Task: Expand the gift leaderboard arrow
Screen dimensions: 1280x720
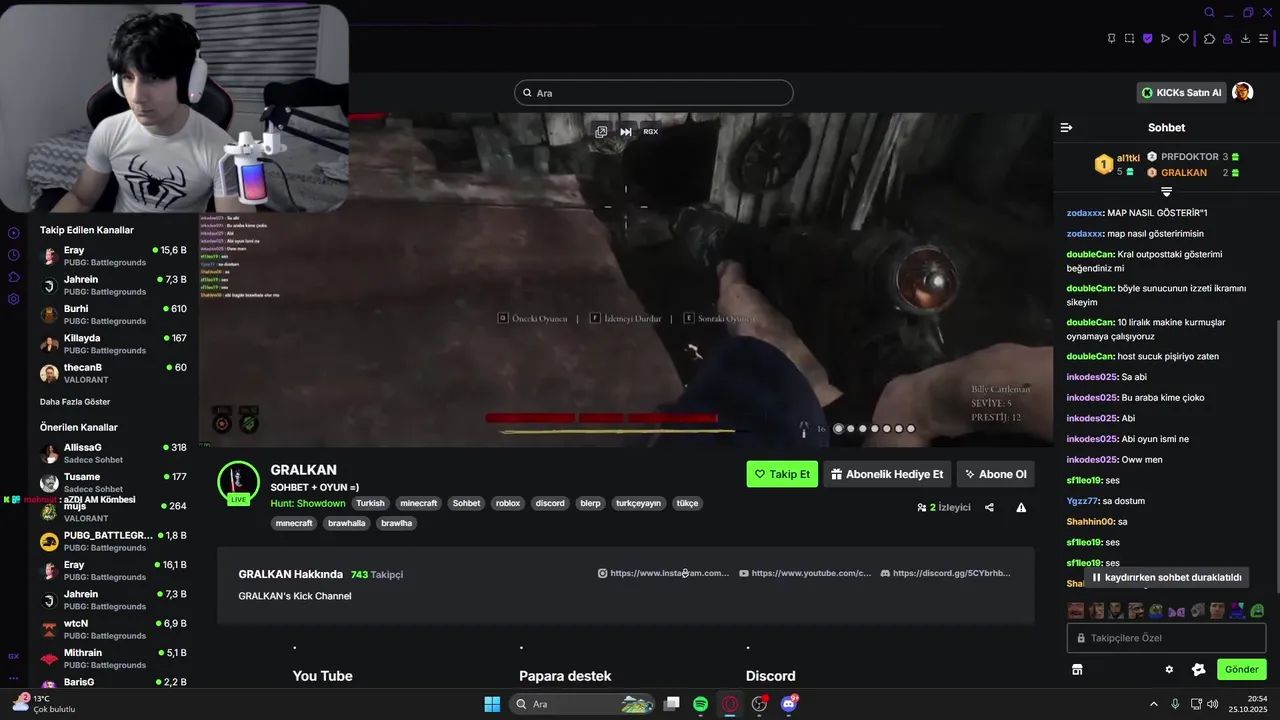Action: (1166, 190)
